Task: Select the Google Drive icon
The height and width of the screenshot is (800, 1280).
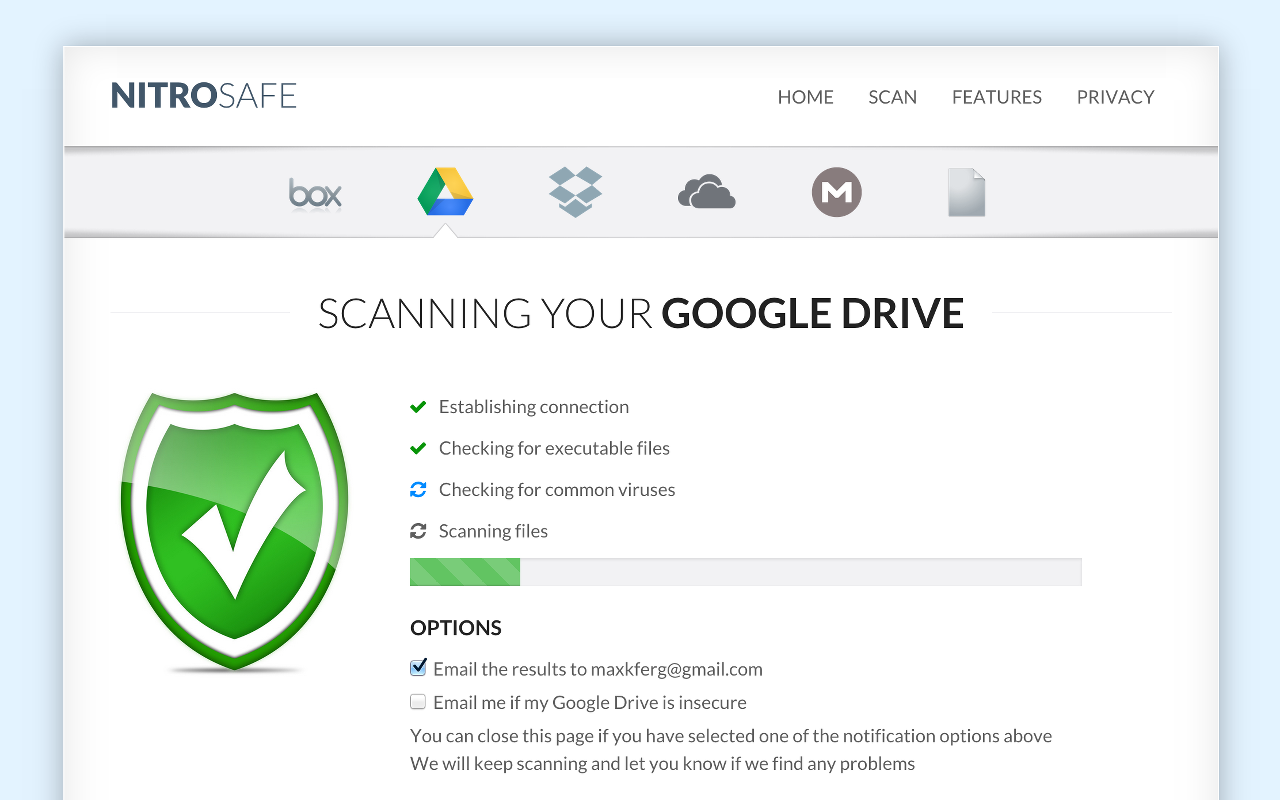Action: (444, 192)
